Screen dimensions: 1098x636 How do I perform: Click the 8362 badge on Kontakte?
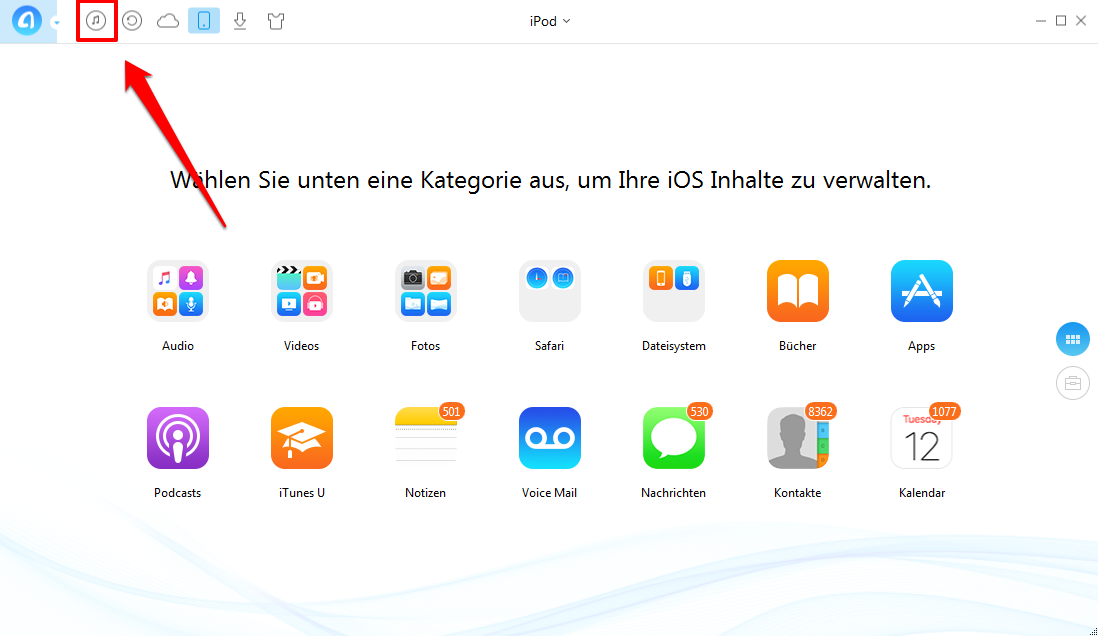pos(820,412)
